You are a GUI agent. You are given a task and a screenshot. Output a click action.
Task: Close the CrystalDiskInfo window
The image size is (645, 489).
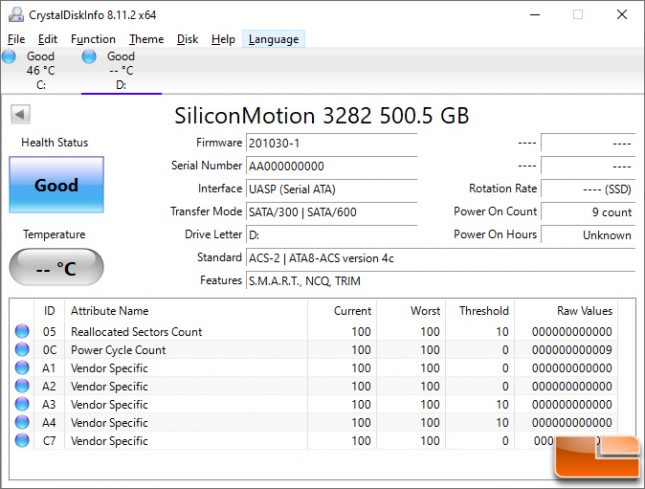tap(622, 15)
